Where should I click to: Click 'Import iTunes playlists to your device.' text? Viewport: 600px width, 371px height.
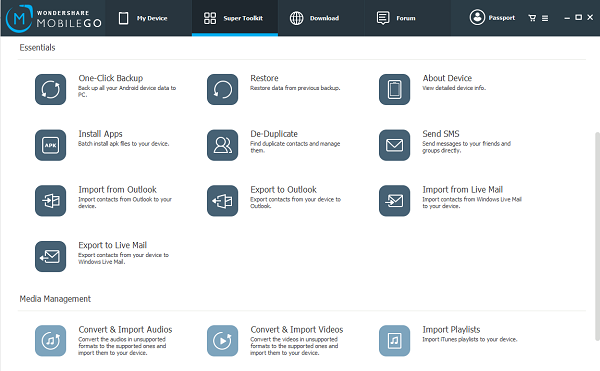point(470,340)
